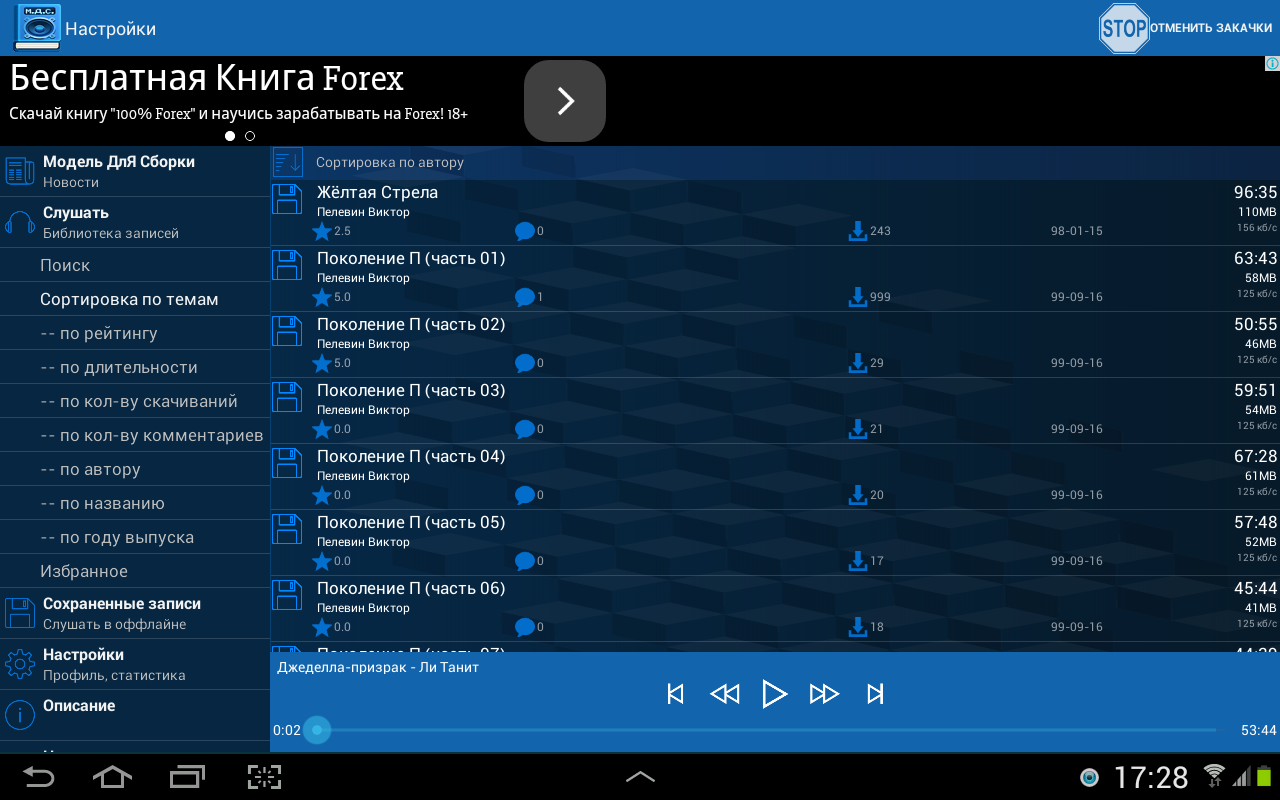
Task: Open comments bubble for Жёлтая Стрела
Action: pos(524,231)
